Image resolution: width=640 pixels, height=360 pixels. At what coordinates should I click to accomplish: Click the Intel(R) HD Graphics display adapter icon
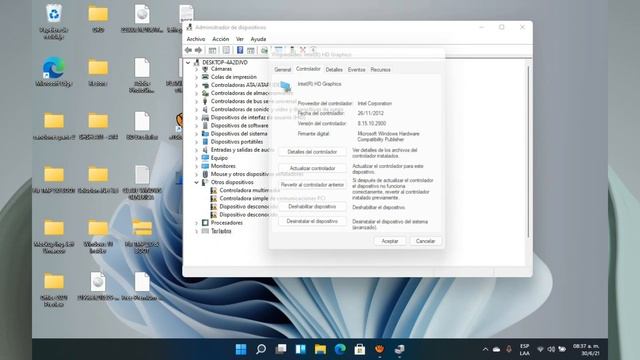click(x=286, y=86)
